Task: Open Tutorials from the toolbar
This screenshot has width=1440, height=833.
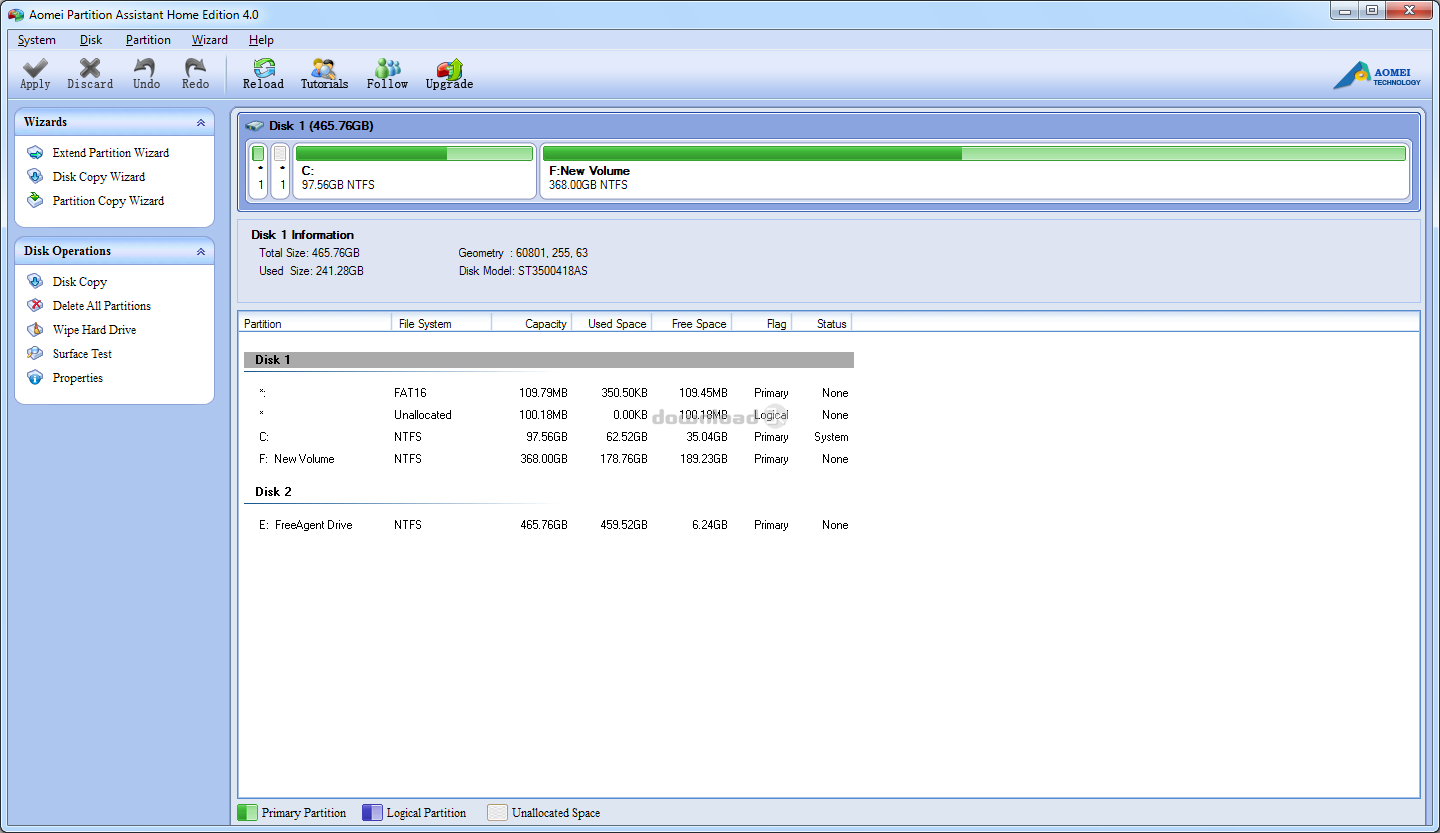Action: [324, 72]
